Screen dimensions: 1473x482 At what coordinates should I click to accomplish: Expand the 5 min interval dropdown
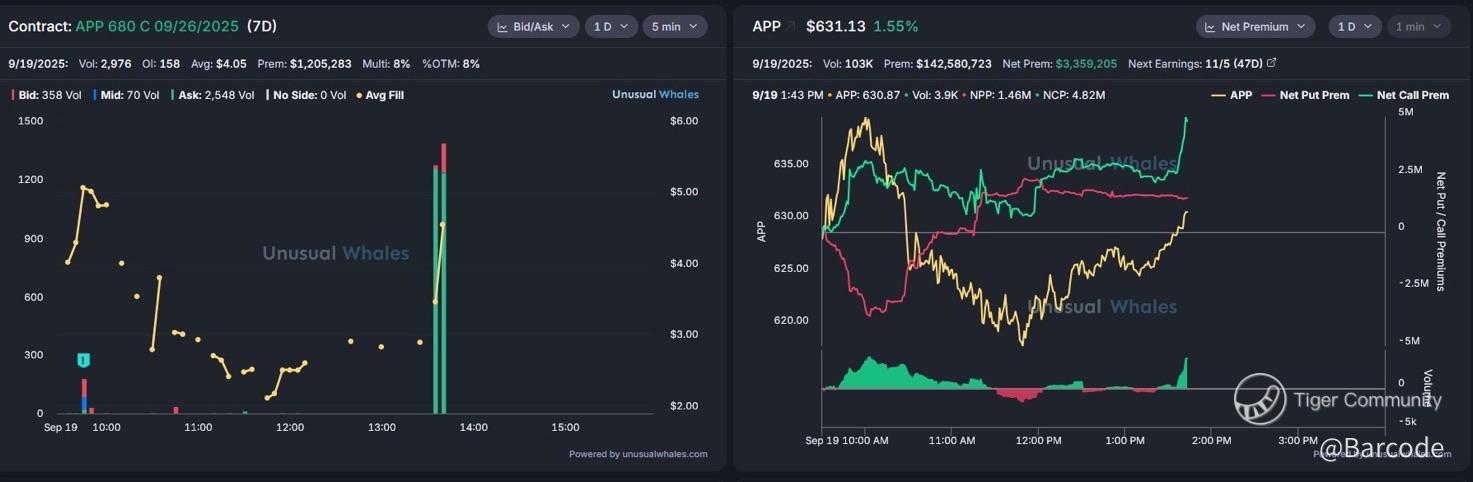tap(674, 27)
